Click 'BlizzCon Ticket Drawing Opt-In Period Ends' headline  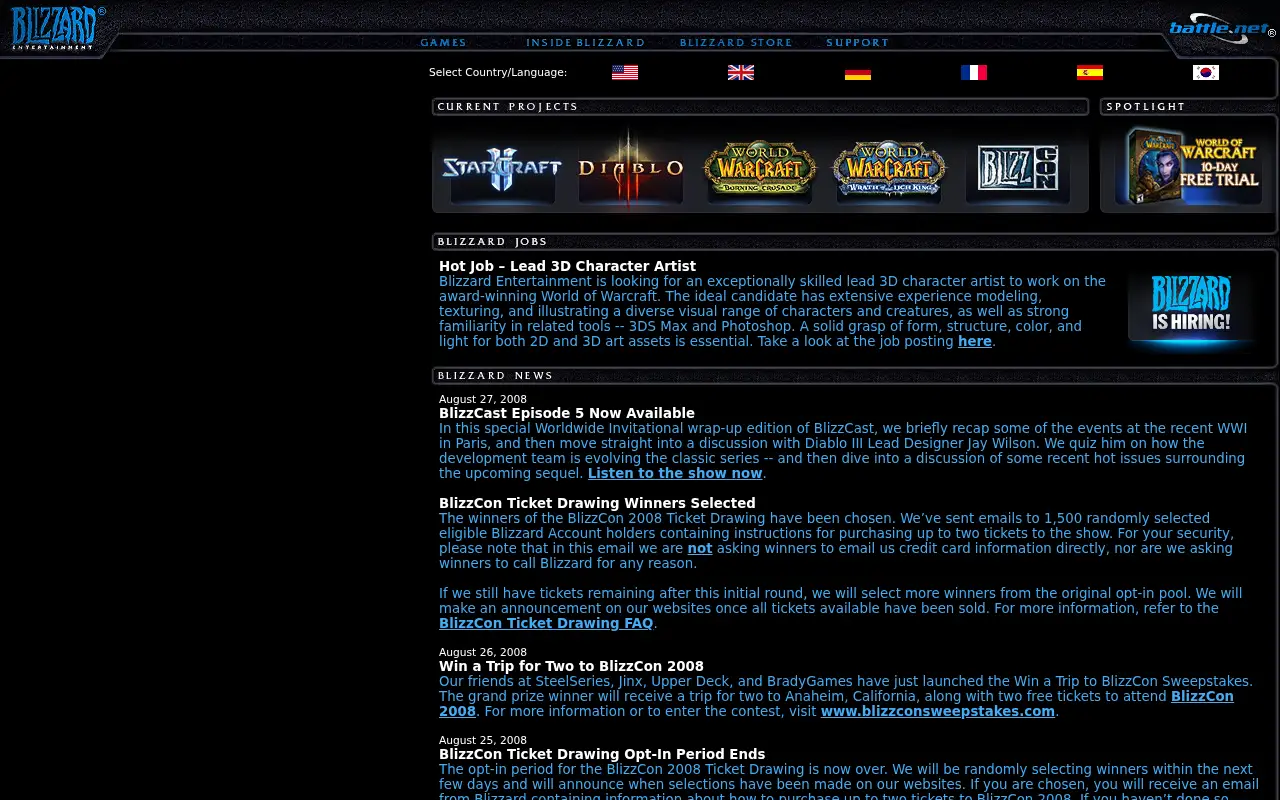click(x=602, y=754)
